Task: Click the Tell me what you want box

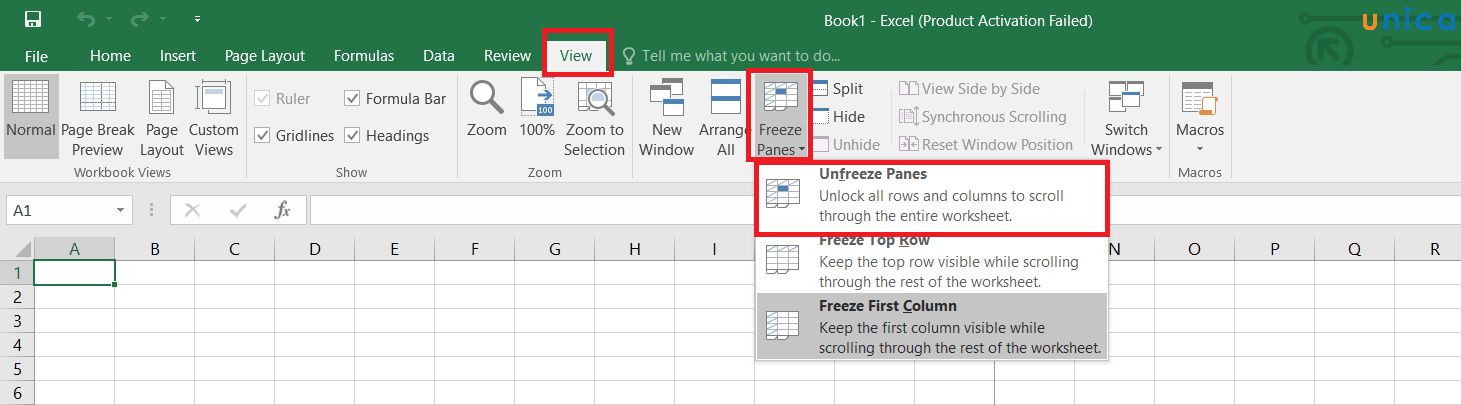Action: coord(731,56)
